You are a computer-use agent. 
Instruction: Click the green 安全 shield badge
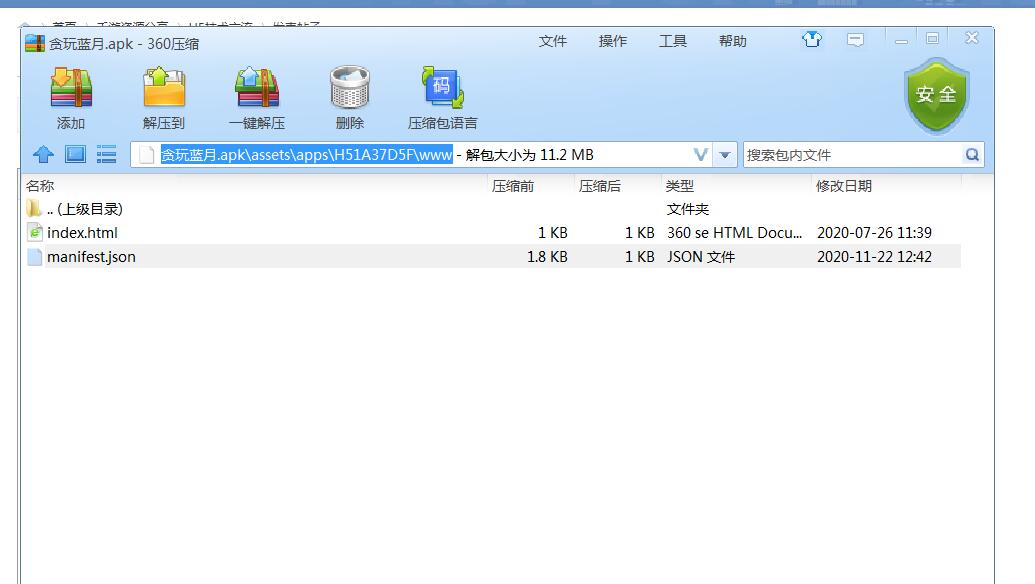point(936,96)
